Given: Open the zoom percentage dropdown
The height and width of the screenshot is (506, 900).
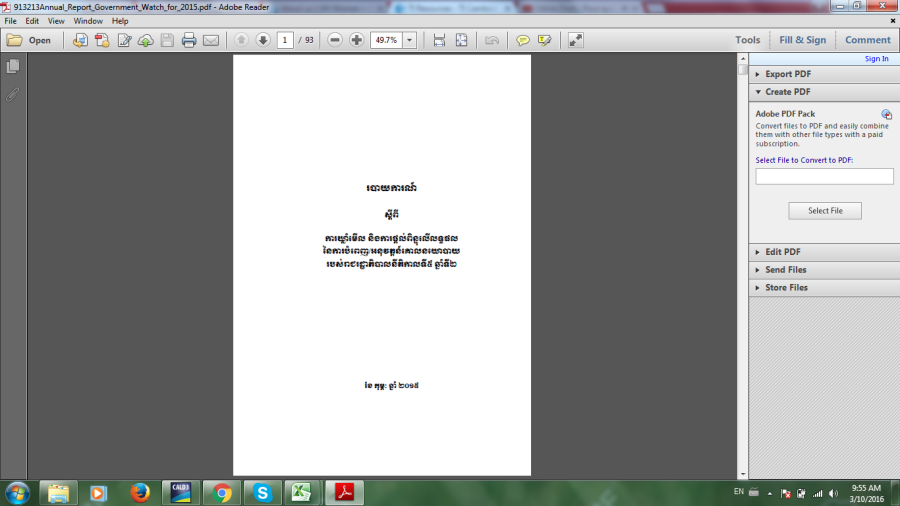Looking at the screenshot, I should click(x=411, y=40).
